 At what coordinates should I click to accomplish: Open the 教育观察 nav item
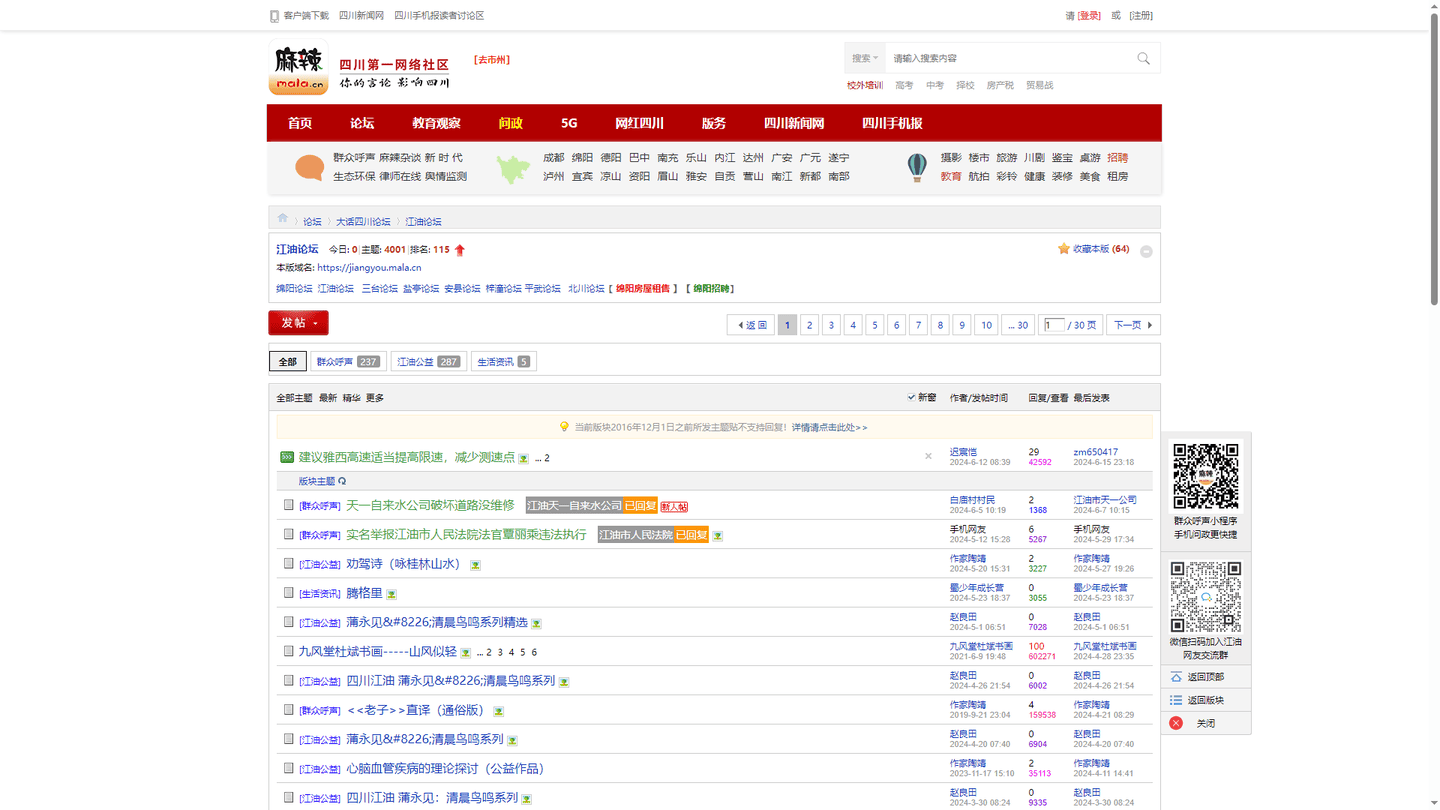(436, 123)
